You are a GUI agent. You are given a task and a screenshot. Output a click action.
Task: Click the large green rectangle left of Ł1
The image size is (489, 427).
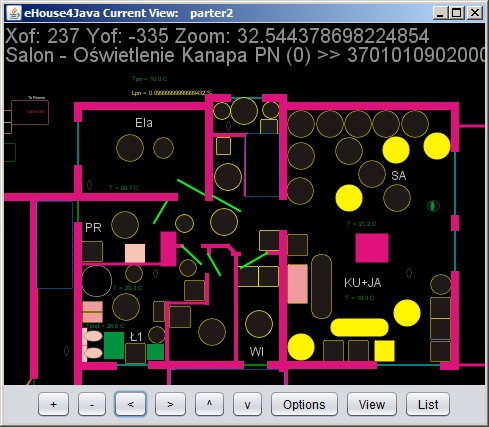coord(114,345)
